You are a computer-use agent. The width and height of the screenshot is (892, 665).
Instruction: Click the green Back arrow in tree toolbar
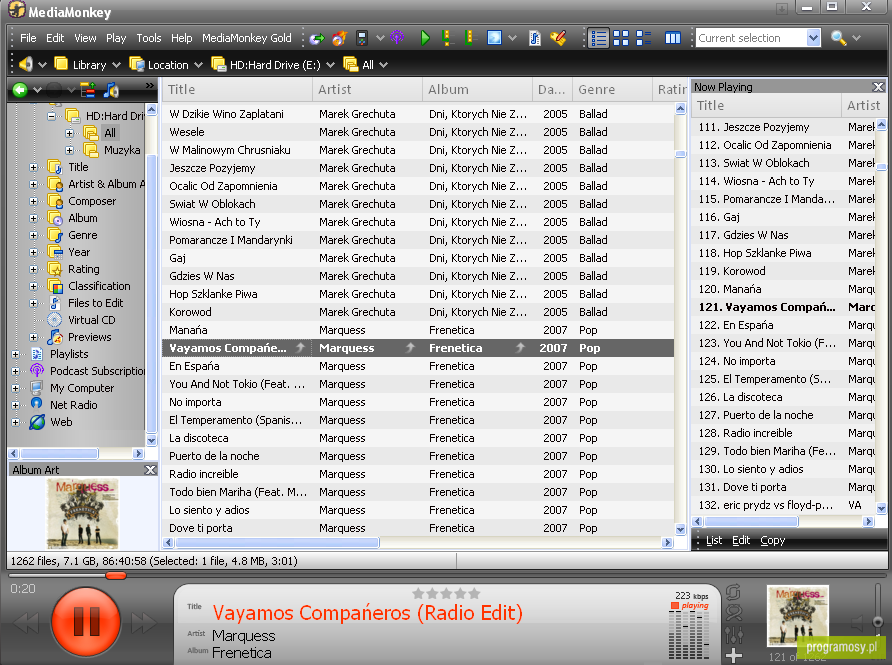(x=20, y=90)
